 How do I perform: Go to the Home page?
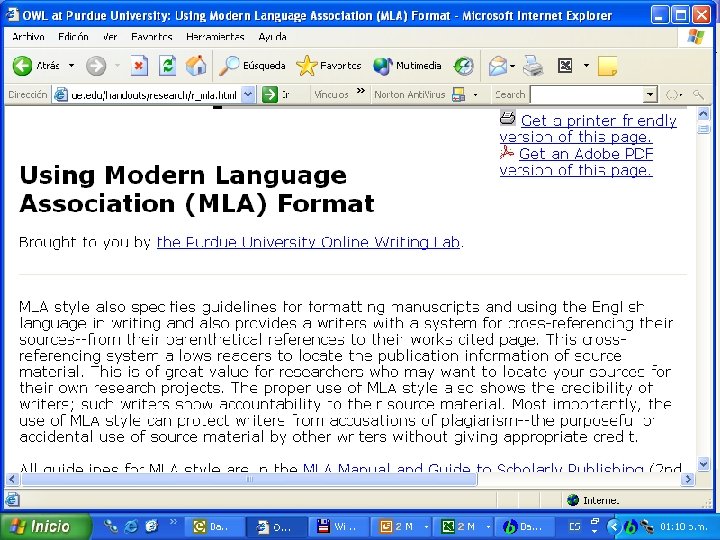click(x=196, y=66)
